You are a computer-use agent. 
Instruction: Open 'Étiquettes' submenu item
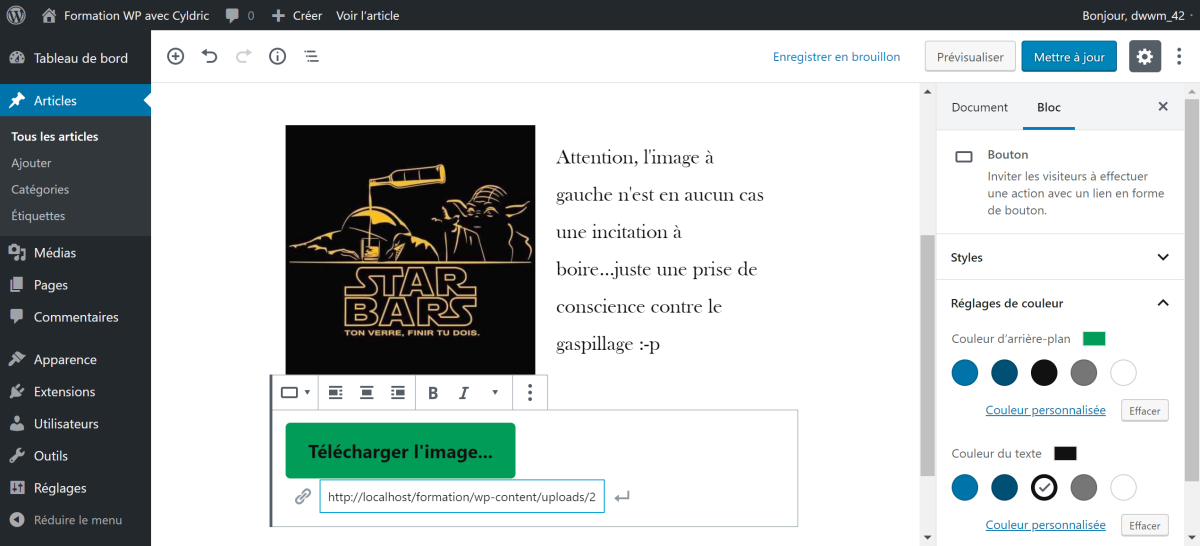point(38,215)
